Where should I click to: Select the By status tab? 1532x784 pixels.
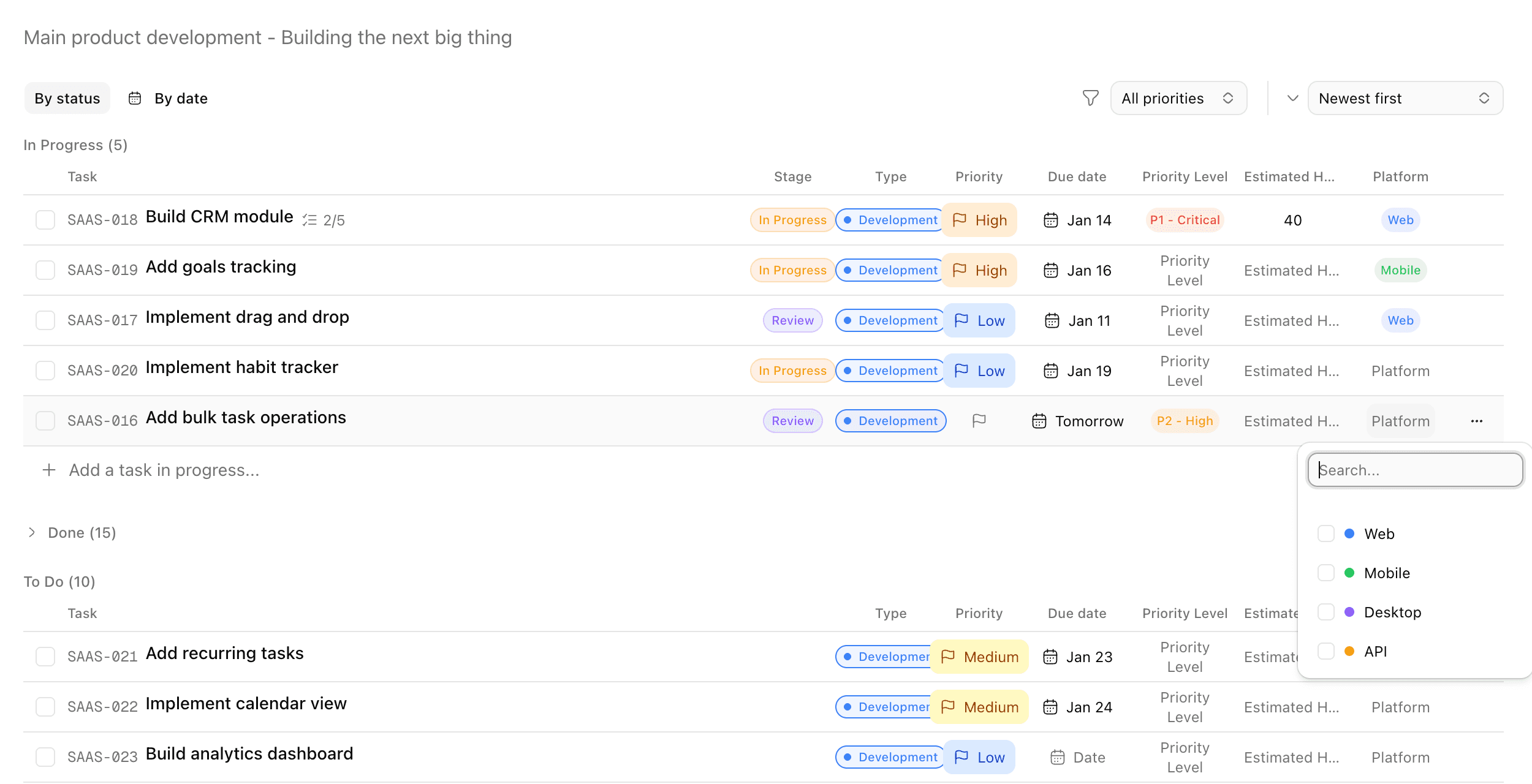coord(67,97)
